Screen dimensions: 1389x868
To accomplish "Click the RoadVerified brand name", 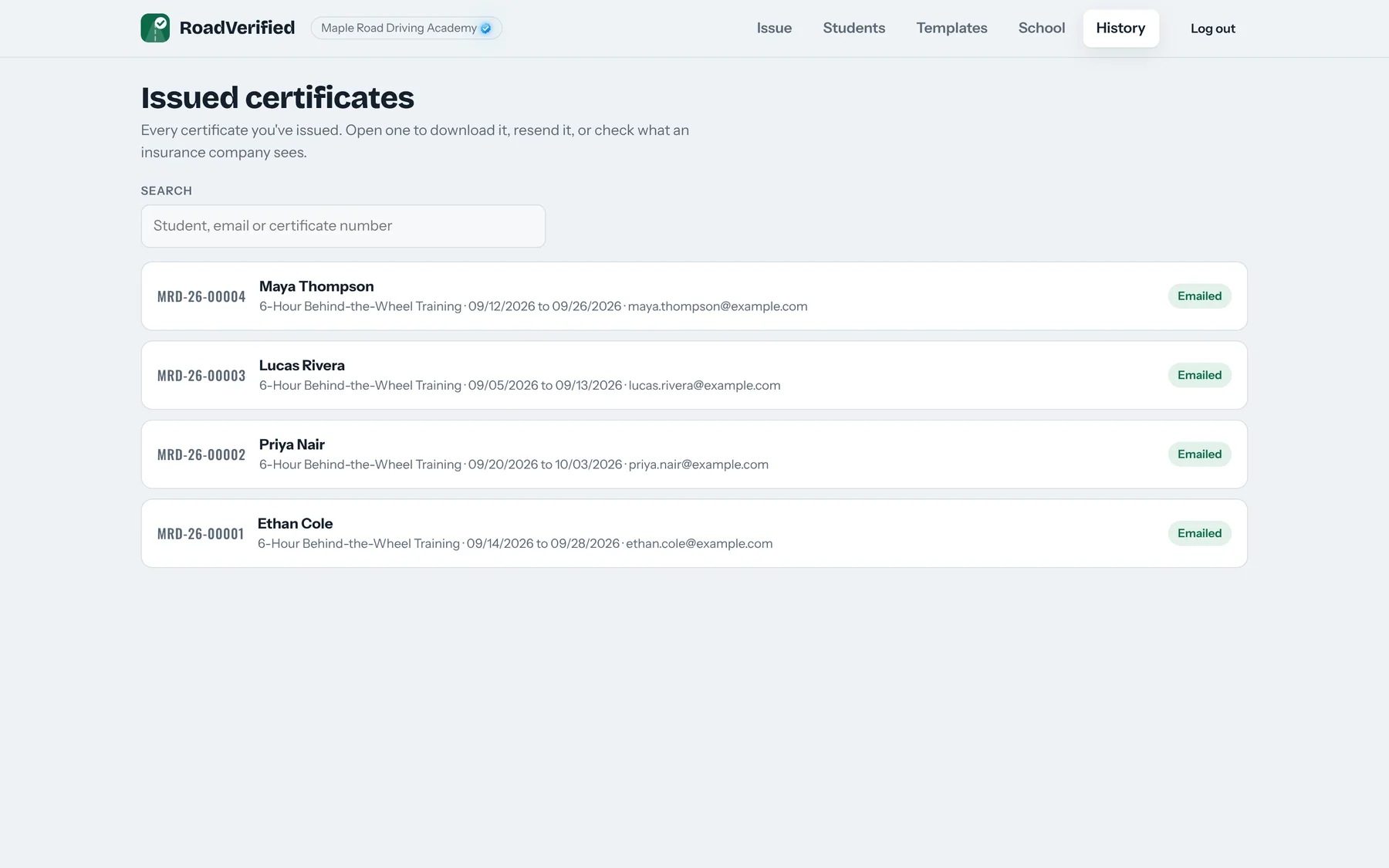I will point(237,28).
